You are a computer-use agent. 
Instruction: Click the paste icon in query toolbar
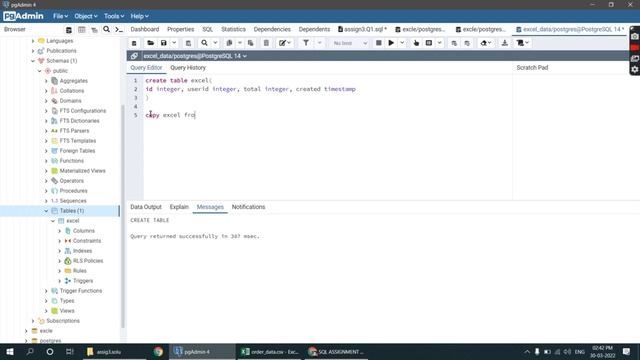[x=251, y=43]
